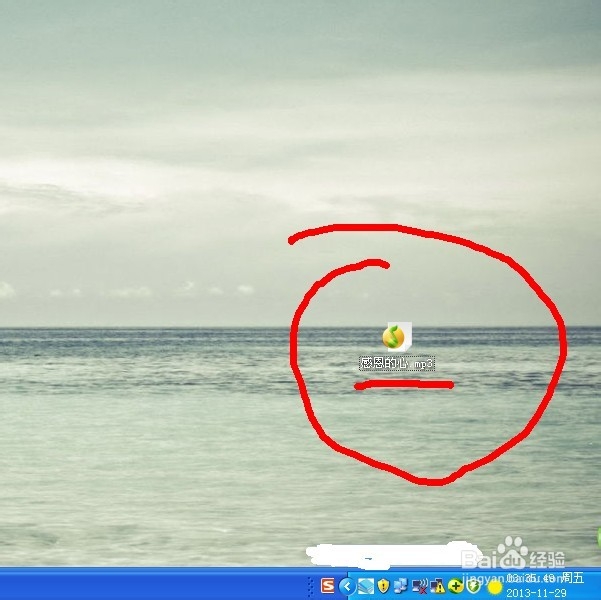Expand hidden tray icons with the round arrow
Screen dimensions: 601x600
[x=347, y=586]
